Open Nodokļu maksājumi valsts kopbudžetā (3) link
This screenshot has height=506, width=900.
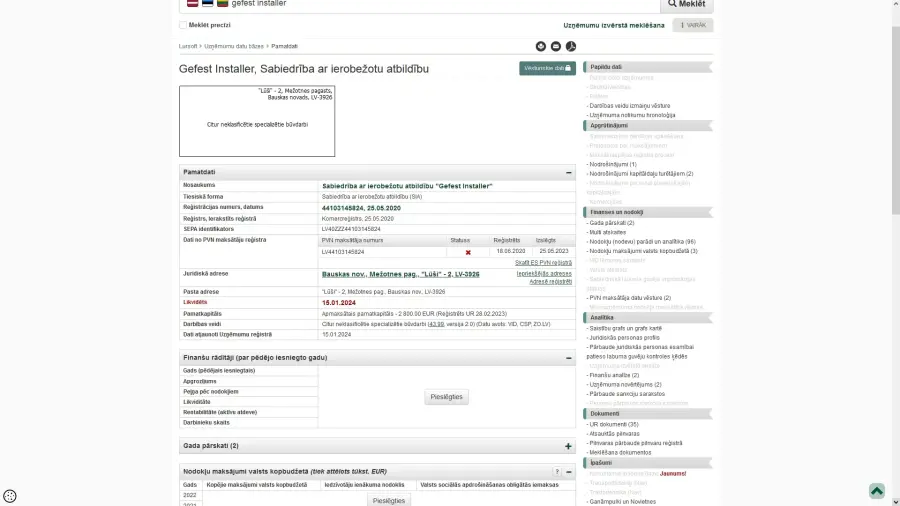point(643,251)
